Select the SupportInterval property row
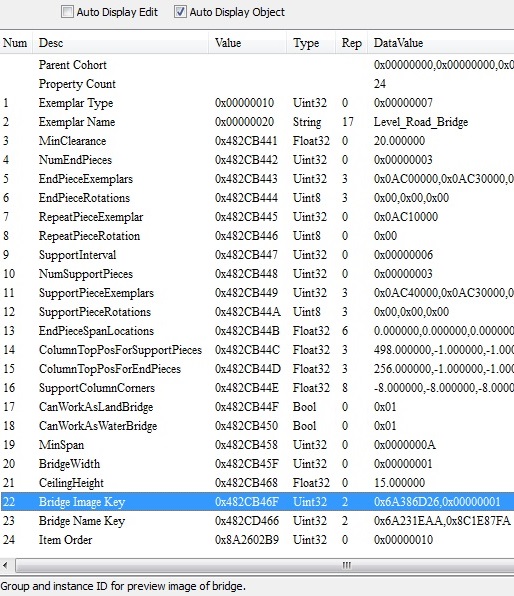This screenshot has width=514, height=596. click(257, 255)
